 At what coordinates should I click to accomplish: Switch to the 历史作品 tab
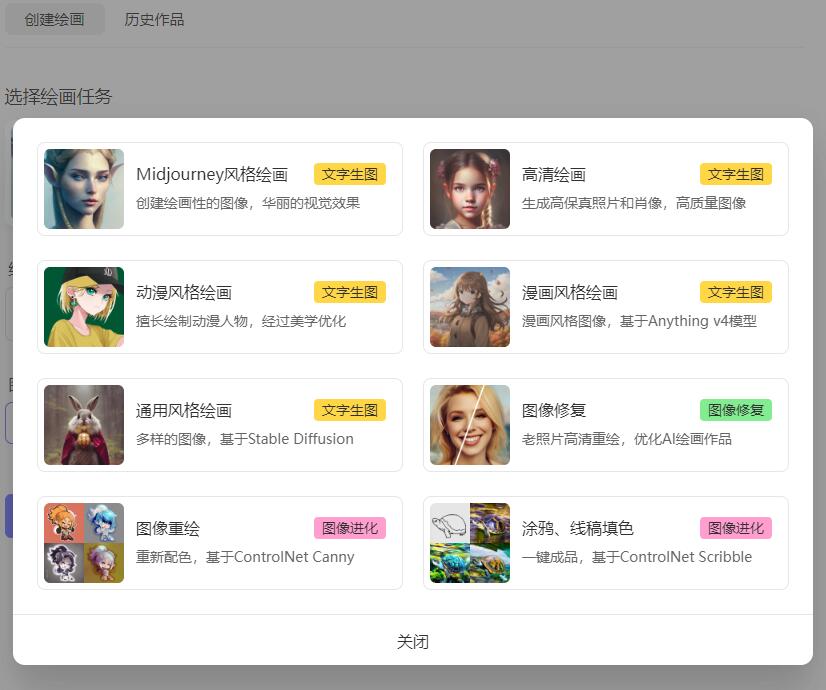(154, 20)
